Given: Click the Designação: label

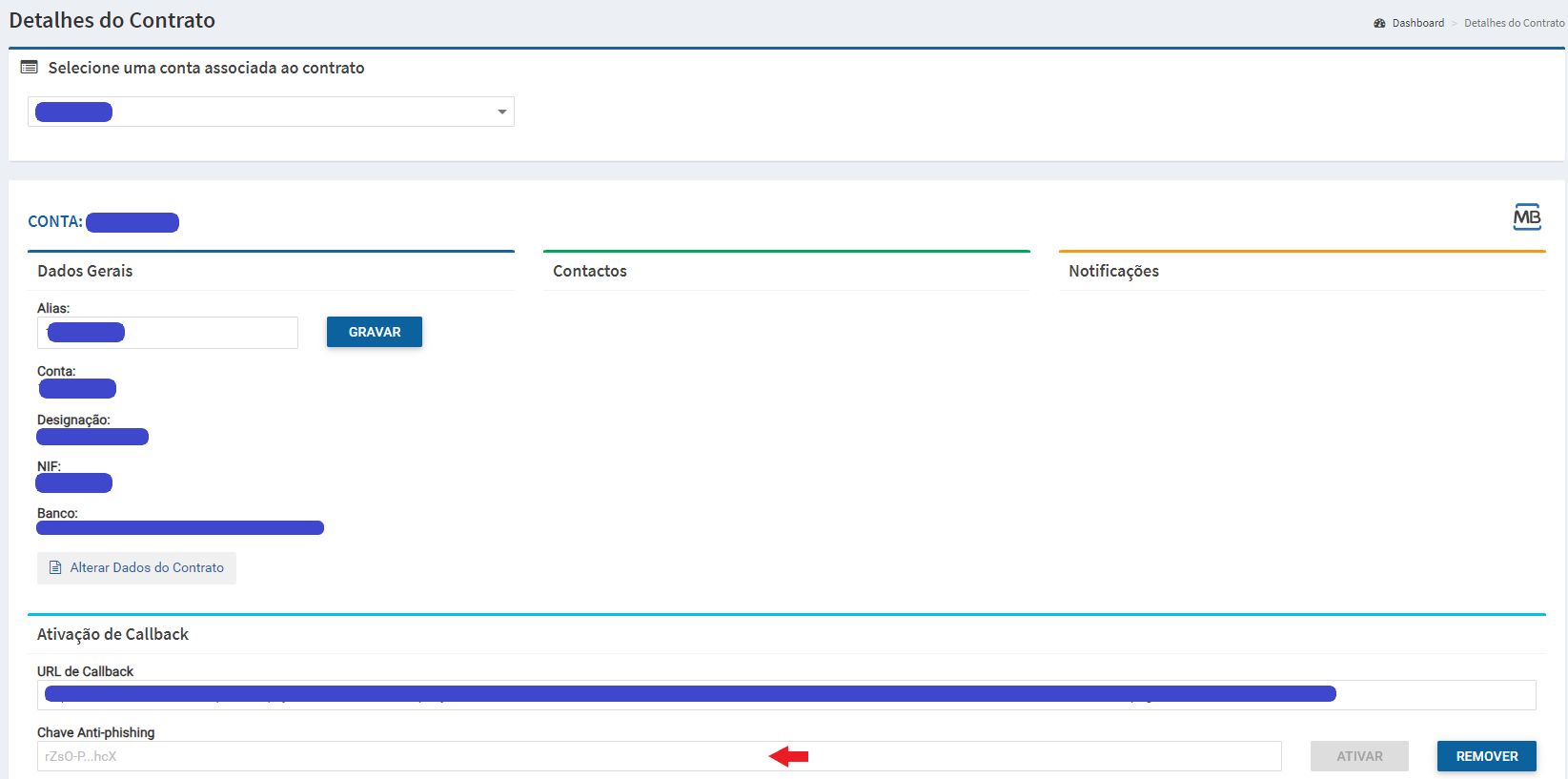Looking at the screenshot, I should click(73, 420).
